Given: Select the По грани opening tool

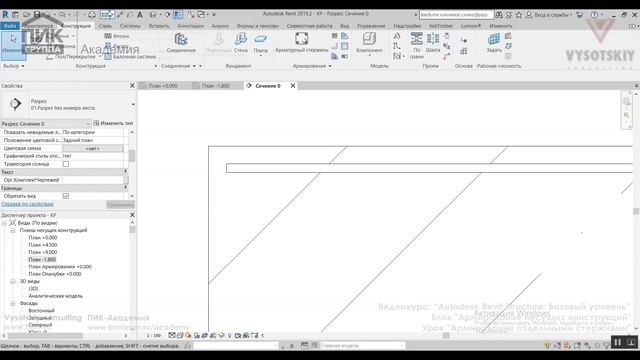Looking at the screenshot, I should [416, 46].
